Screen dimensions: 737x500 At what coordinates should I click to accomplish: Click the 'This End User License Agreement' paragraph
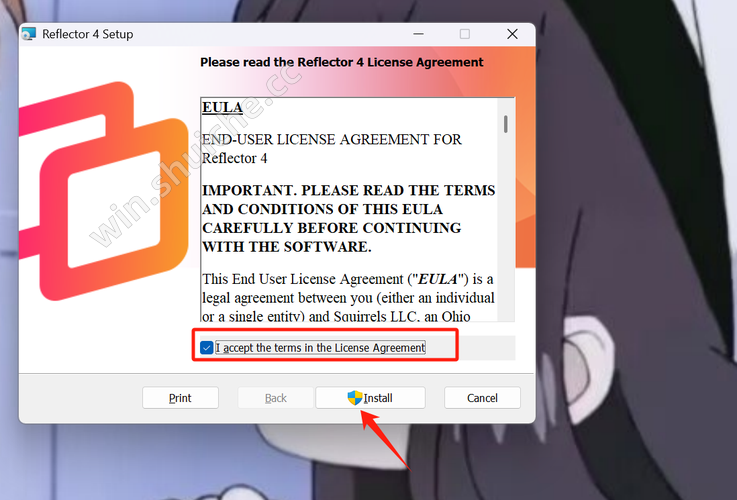(x=348, y=297)
